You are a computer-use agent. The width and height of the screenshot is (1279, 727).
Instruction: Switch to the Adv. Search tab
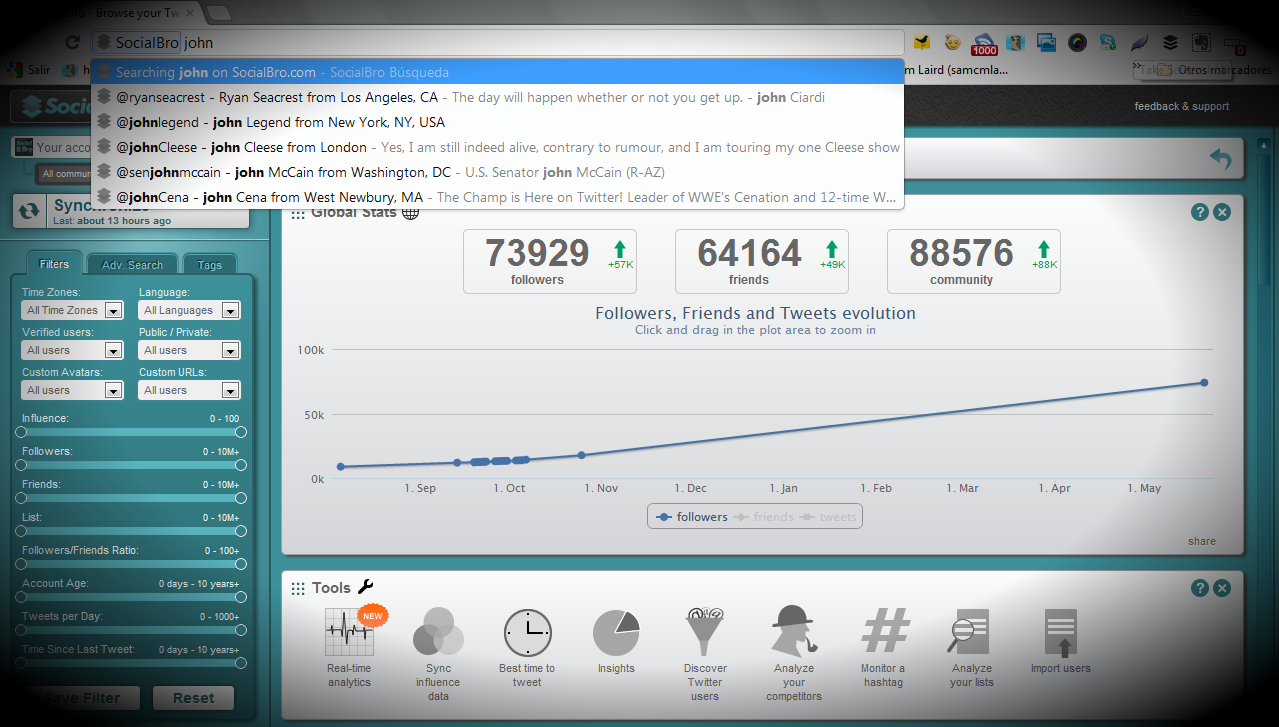click(x=132, y=265)
